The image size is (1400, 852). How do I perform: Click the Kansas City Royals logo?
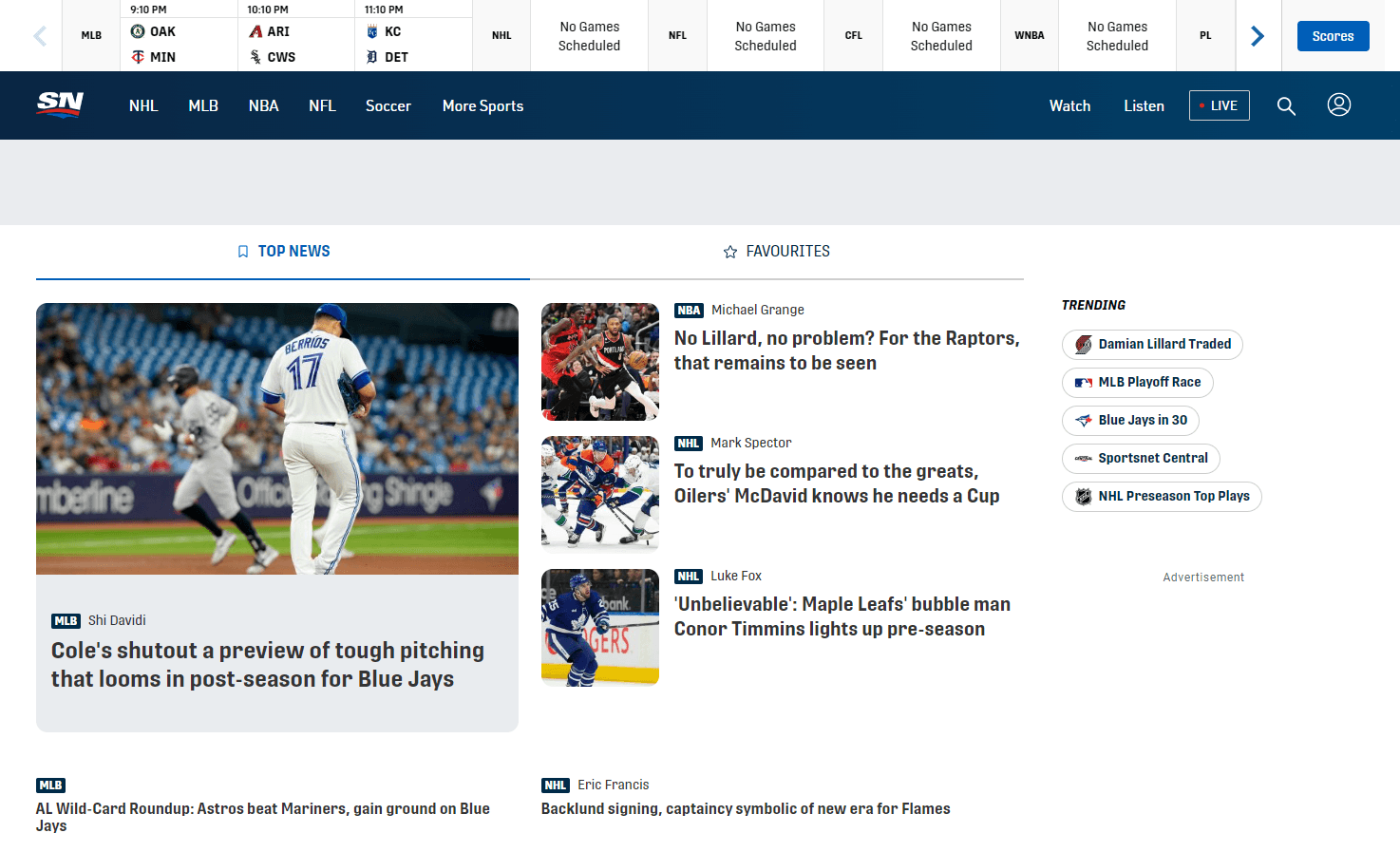tap(372, 31)
